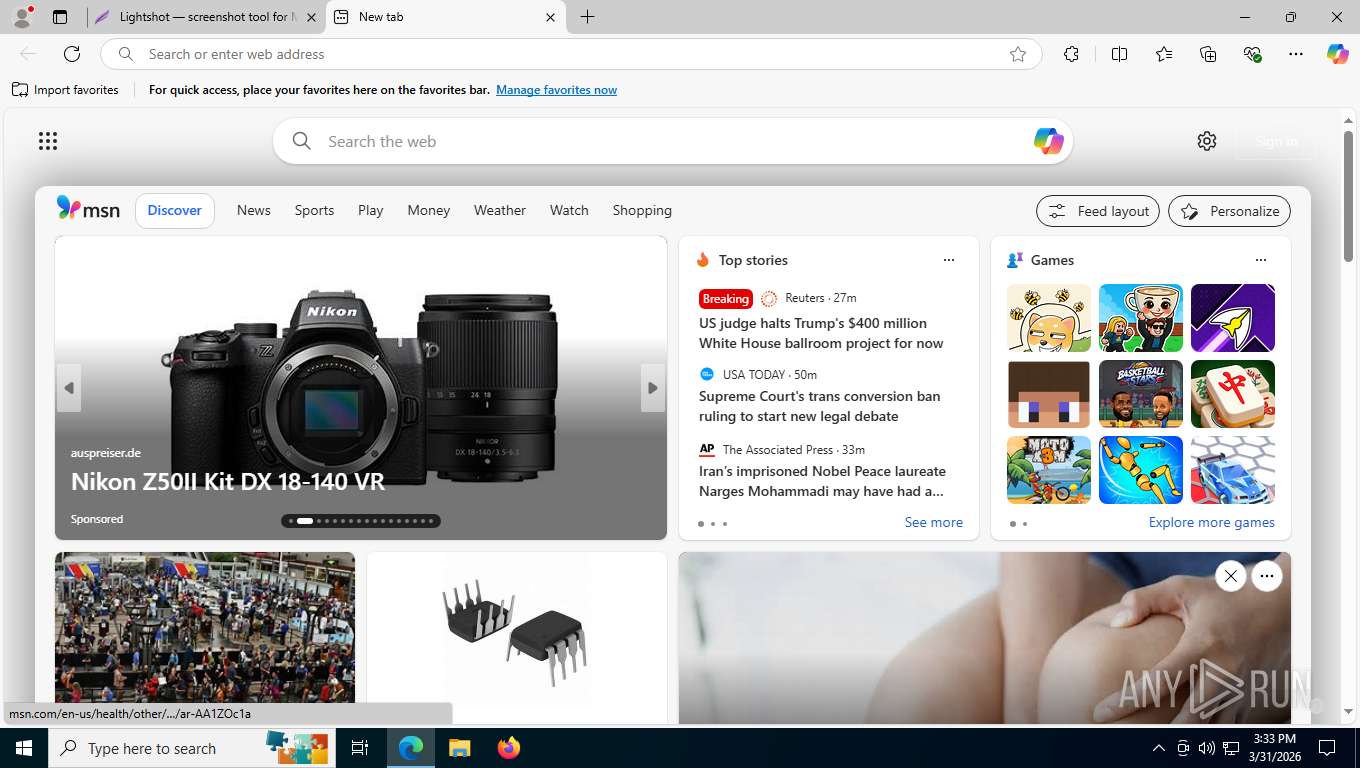Click Explore more games link
Image resolution: width=1360 pixels, height=768 pixels.
(x=1211, y=522)
